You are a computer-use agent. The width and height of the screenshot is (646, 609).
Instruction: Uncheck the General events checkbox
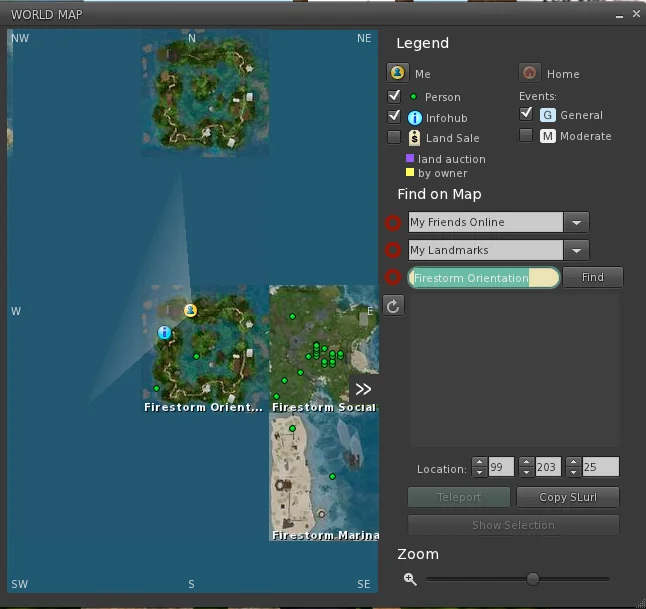(x=526, y=114)
